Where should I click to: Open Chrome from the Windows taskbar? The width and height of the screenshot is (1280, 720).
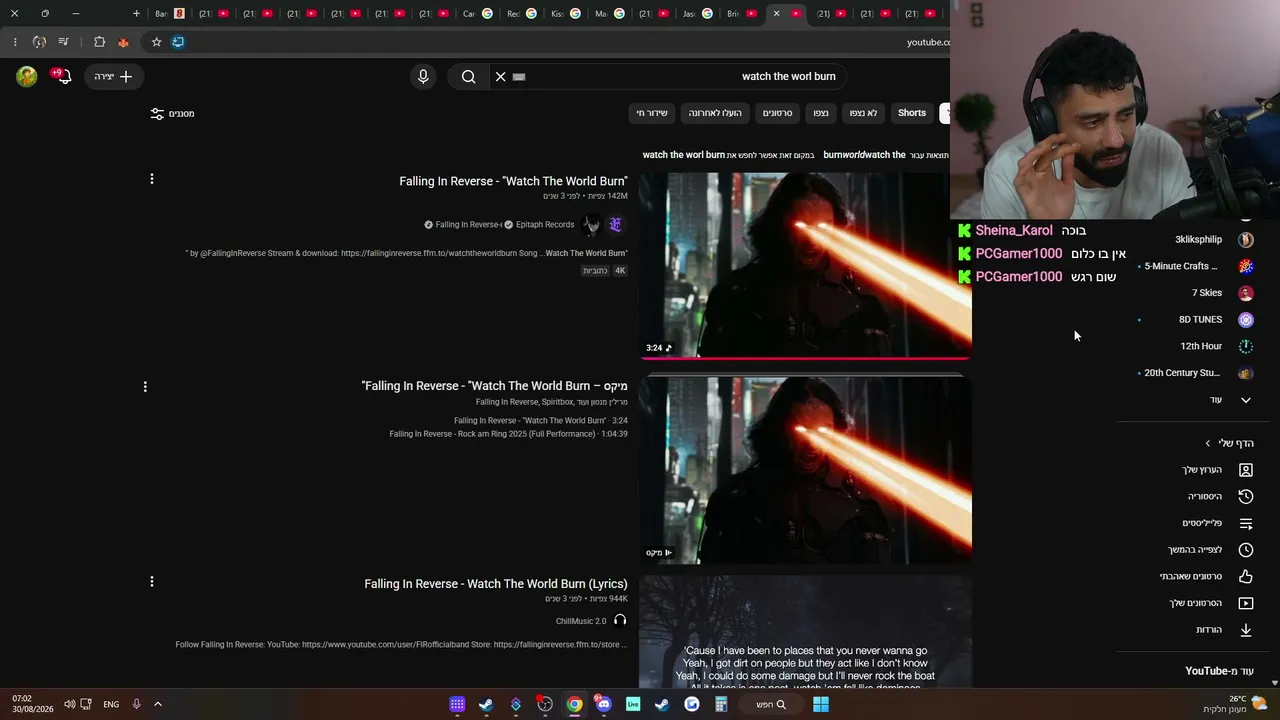click(574, 705)
